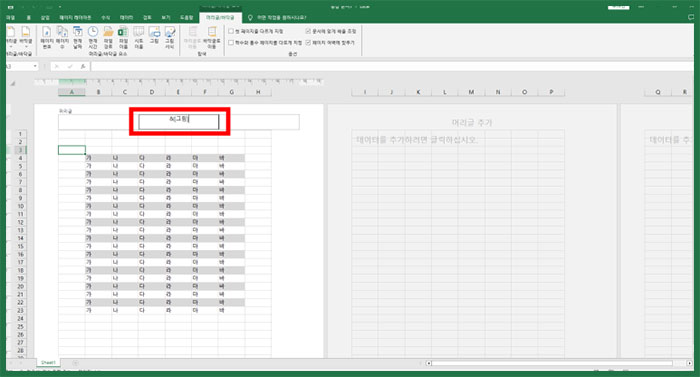Insert current time (현재 시간) element
This screenshot has width=700, height=377.
(93, 37)
